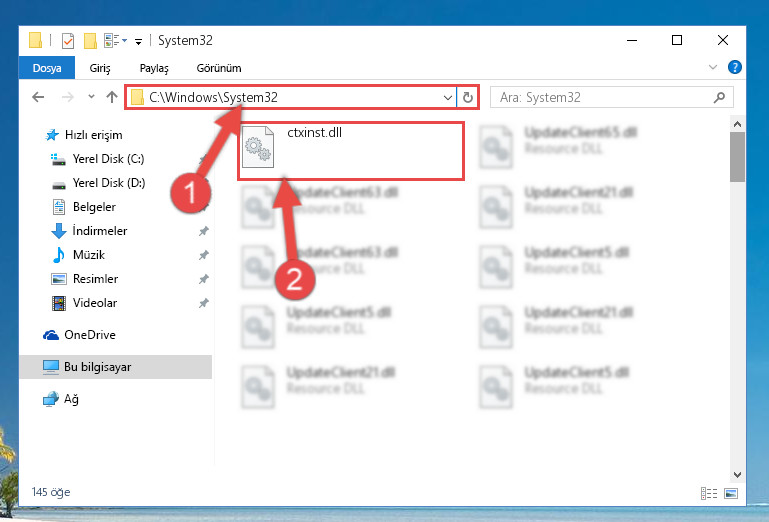The image size is (769, 522).
Task: Open recent locations dropdown arrow
Action: click(91, 97)
